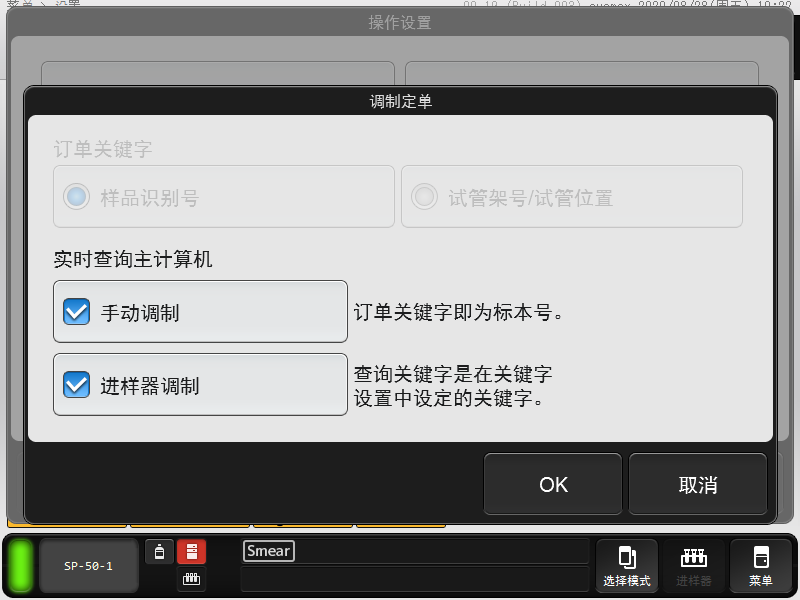The image size is (800, 600).
Task: Toggle the 进样器调制 checkbox
Action: pyautogui.click(x=77, y=384)
